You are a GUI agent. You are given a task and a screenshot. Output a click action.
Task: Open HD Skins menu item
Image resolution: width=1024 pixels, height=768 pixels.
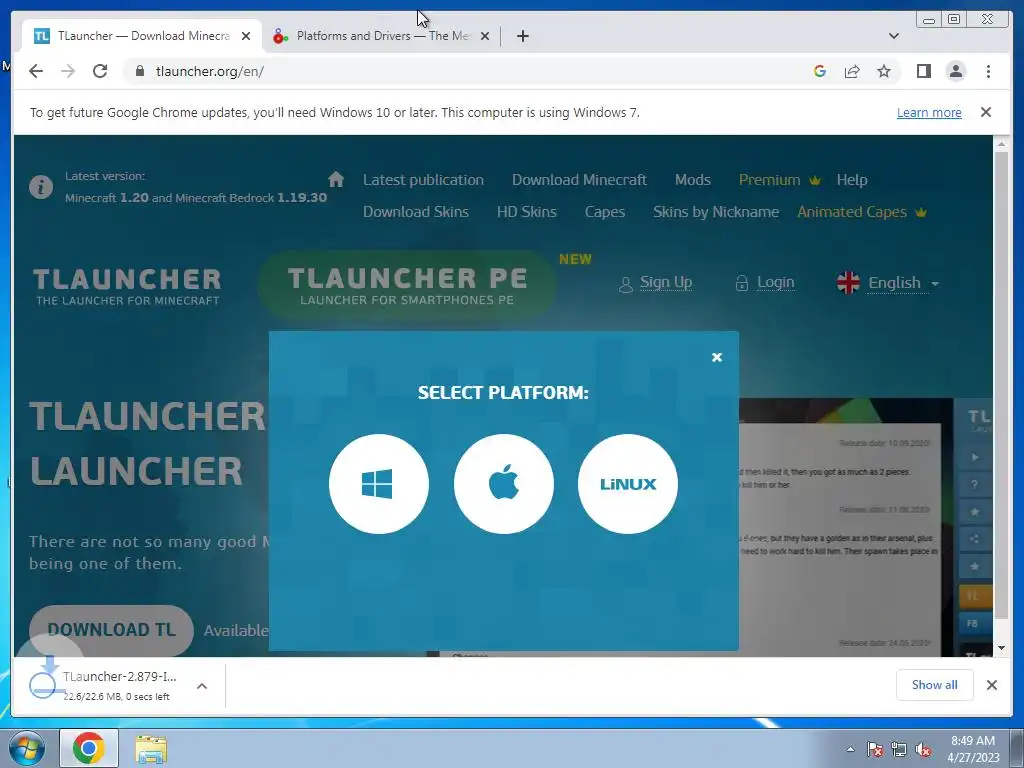(x=526, y=212)
